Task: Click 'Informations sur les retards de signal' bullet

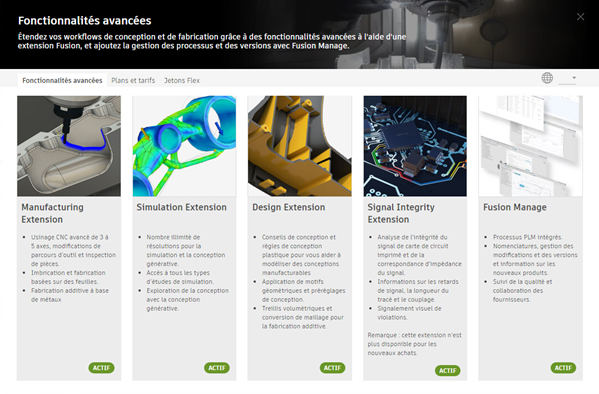Action: point(418,290)
